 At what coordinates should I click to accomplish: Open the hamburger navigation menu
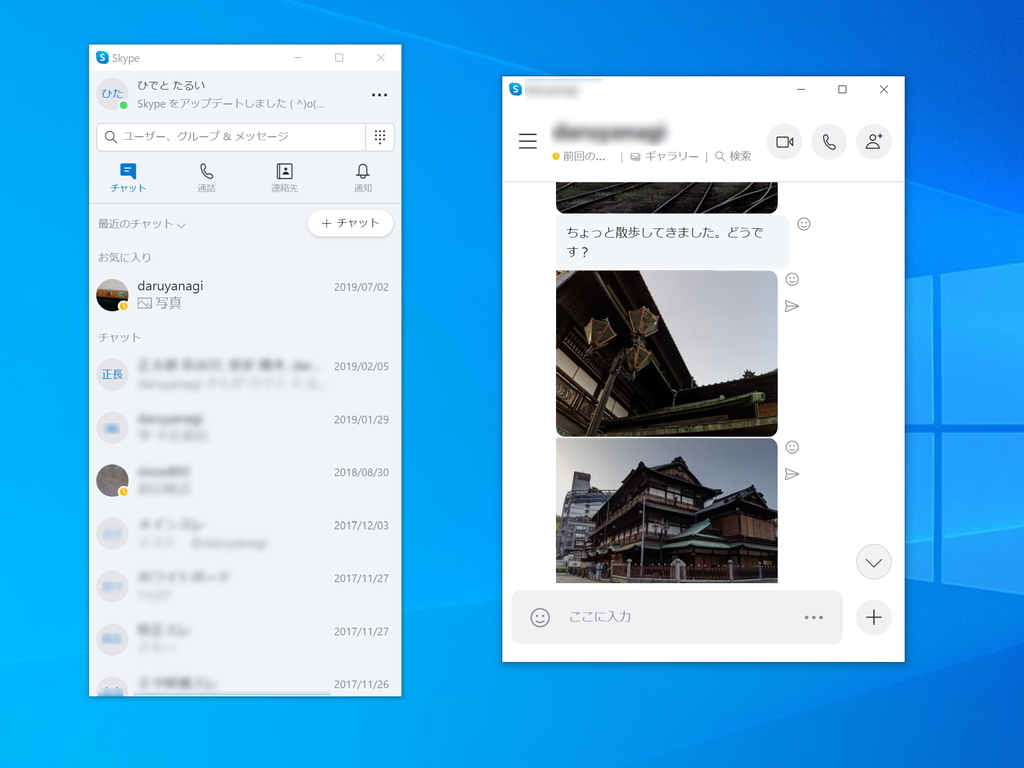[x=528, y=141]
